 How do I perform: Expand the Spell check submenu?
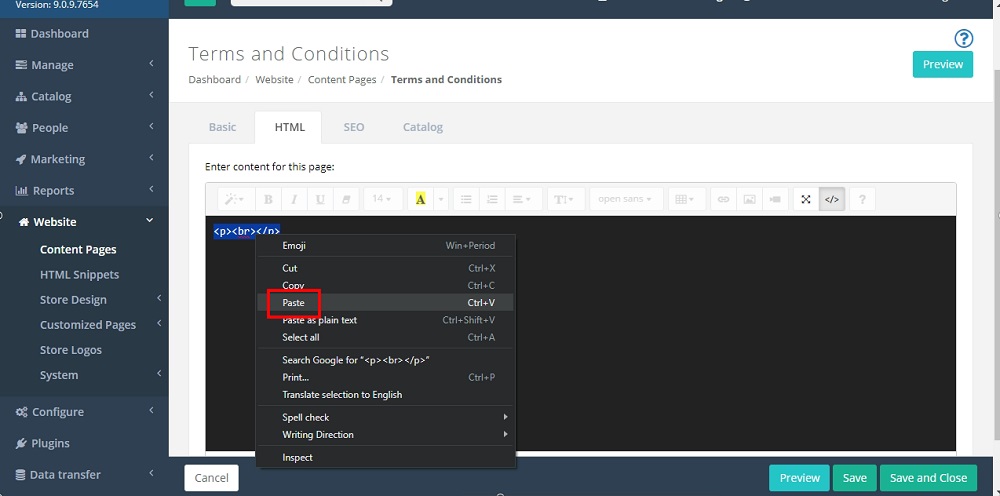(386, 418)
